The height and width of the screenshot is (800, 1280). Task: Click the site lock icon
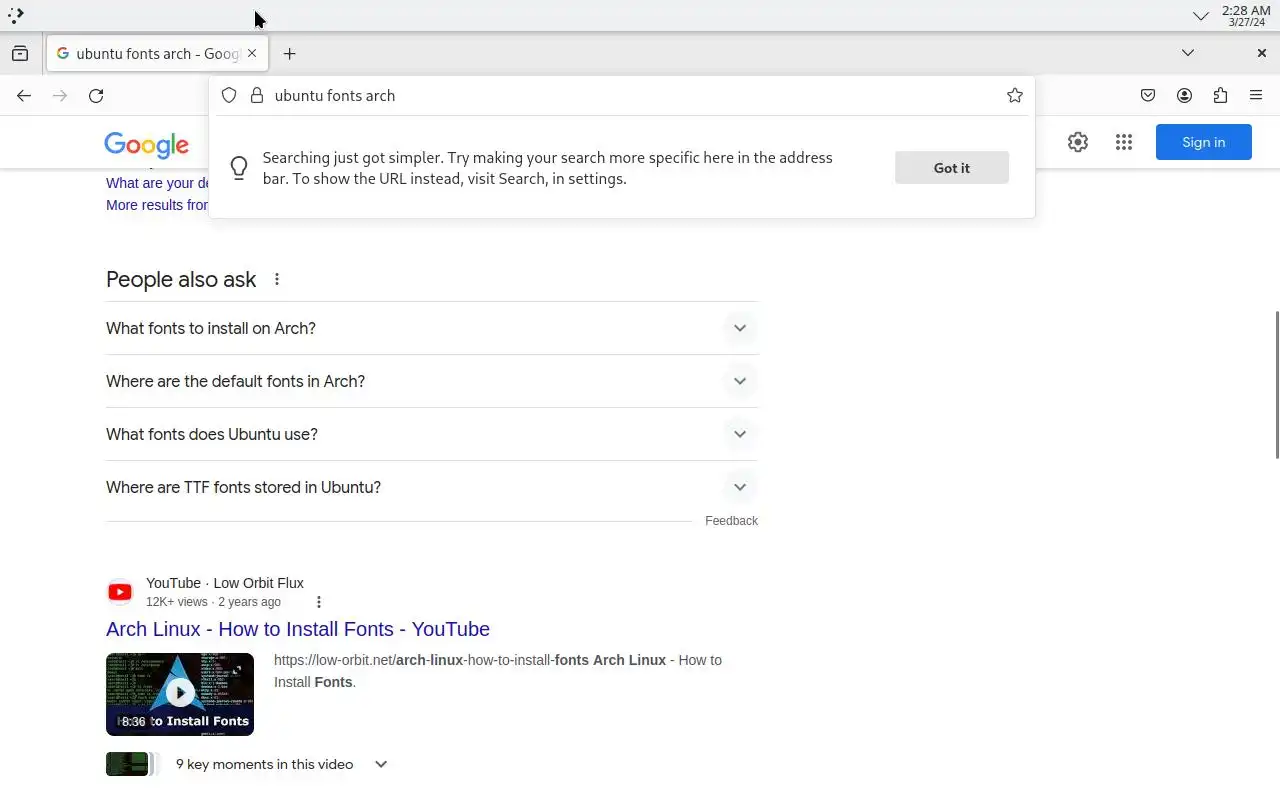(x=257, y=95)
